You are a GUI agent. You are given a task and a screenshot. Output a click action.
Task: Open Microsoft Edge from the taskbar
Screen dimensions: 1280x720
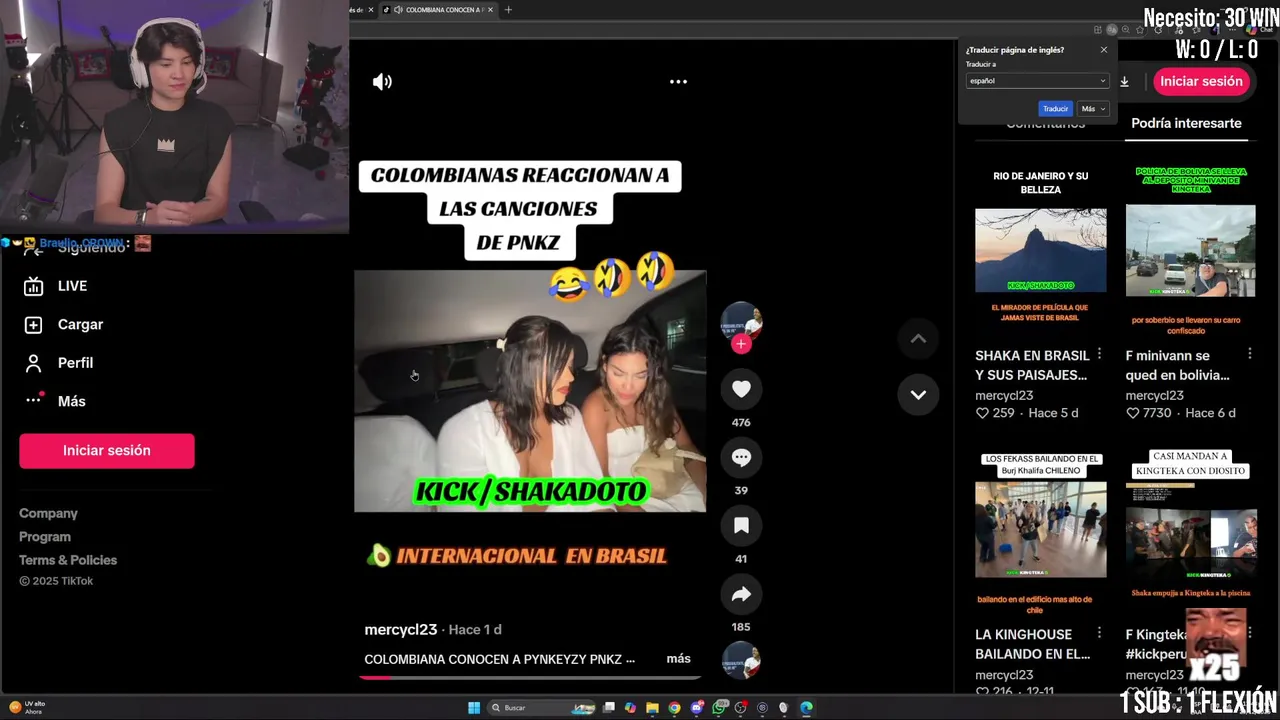click(x=806, y=708)
